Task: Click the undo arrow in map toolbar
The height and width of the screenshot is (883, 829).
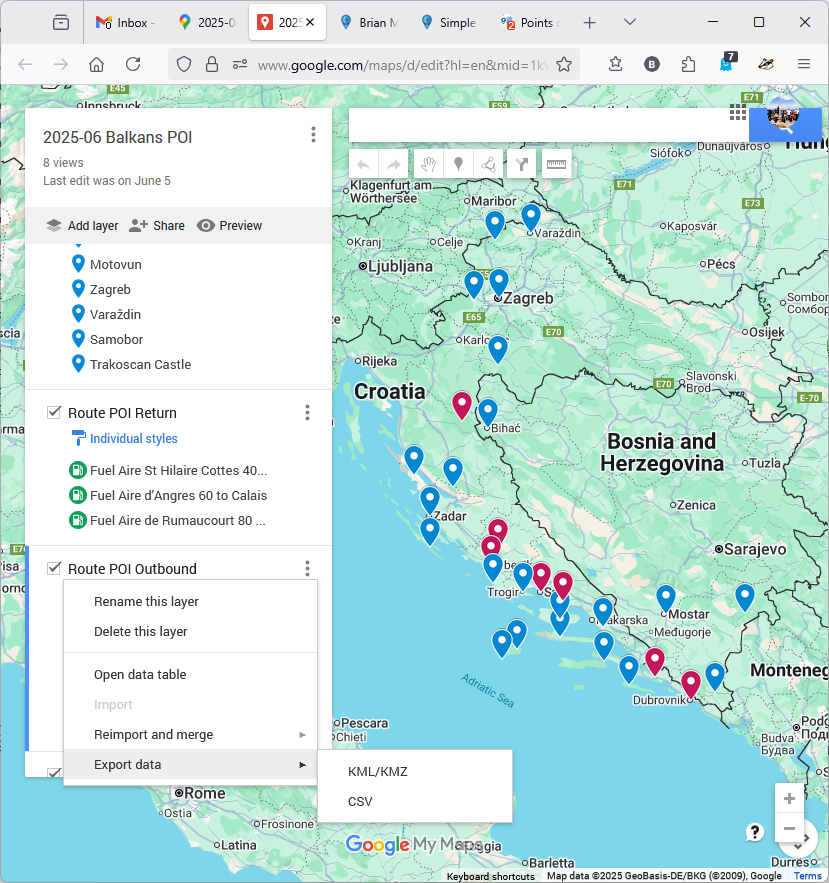Action: pyautogui.click(x=364, y=164)
